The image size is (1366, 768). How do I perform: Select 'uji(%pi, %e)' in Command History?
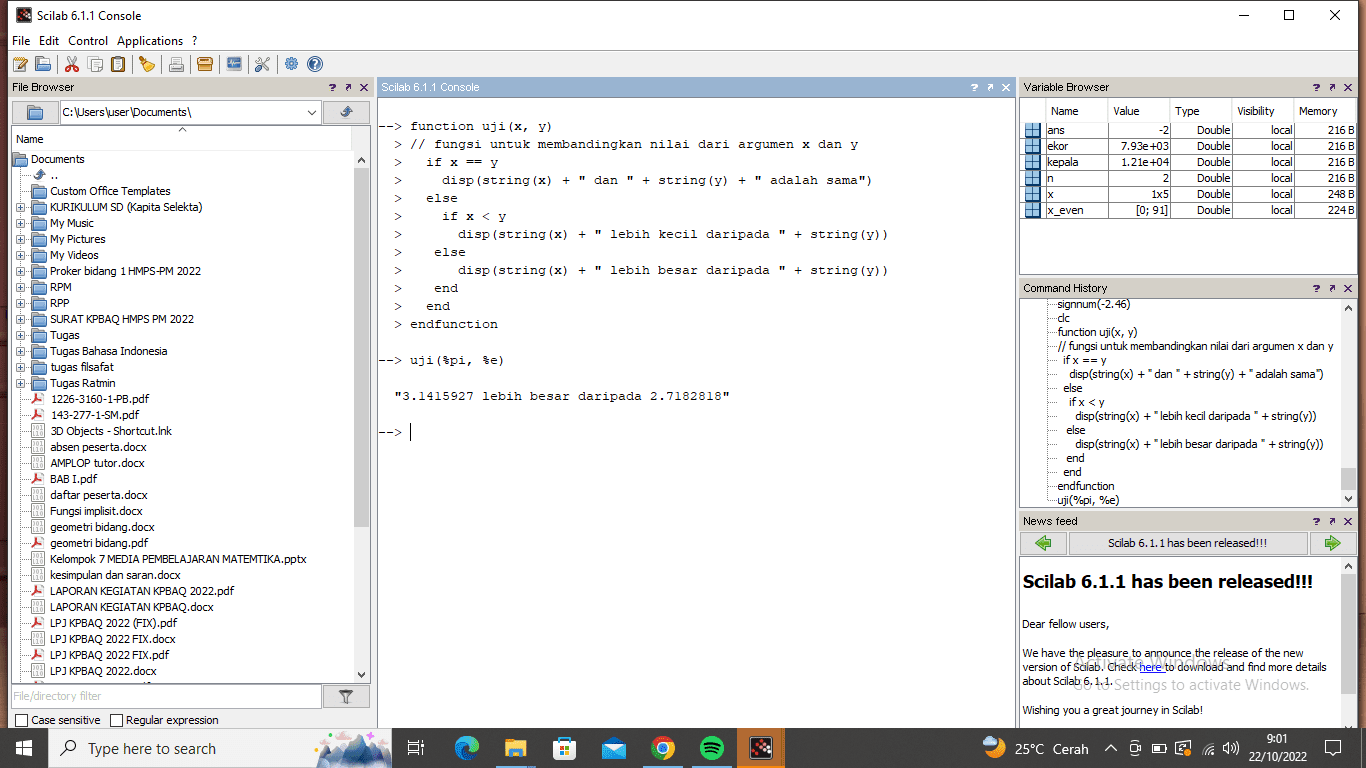tap(1088, 500)
